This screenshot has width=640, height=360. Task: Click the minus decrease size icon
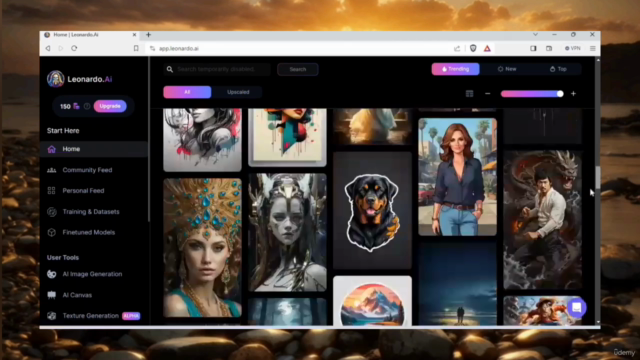click(488, 94)
